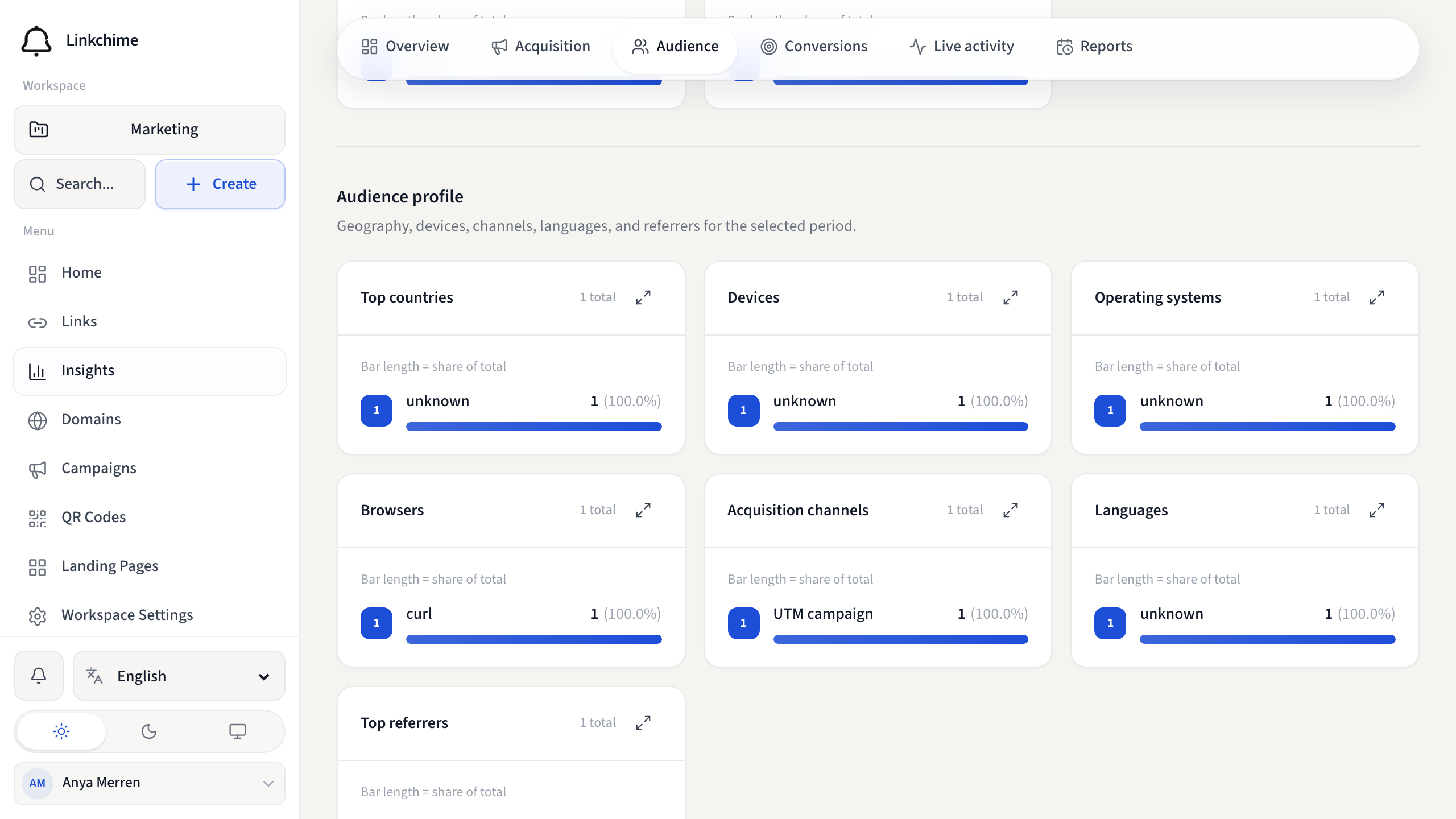Click the Marketing workspace folder icon

tap(39, 129)
